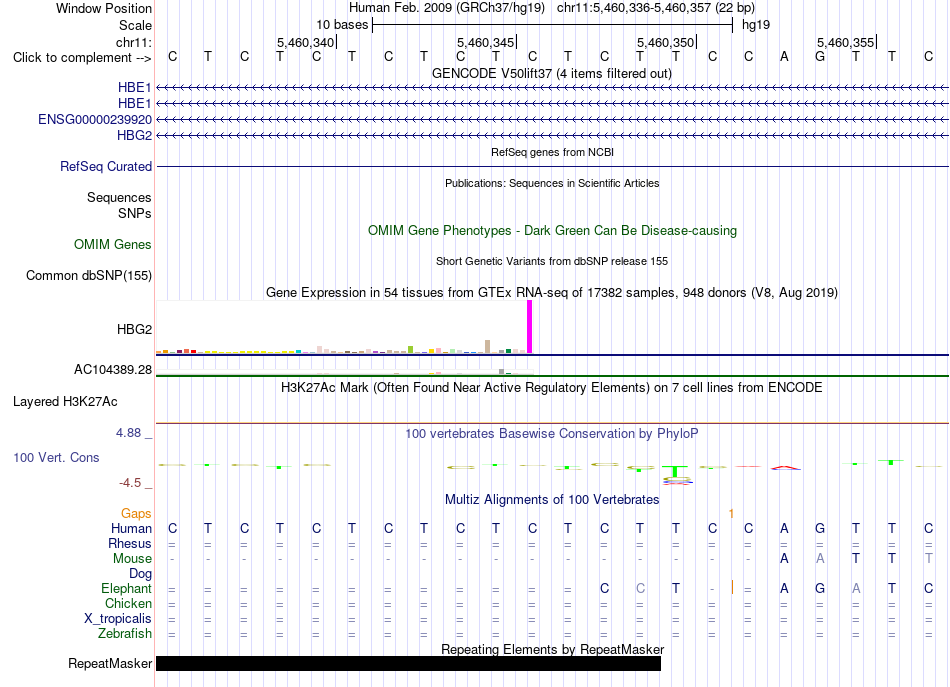The width and height of the screenshot is (950, 687).
Task: Click the Window Position label
Action: pos(104,8)
